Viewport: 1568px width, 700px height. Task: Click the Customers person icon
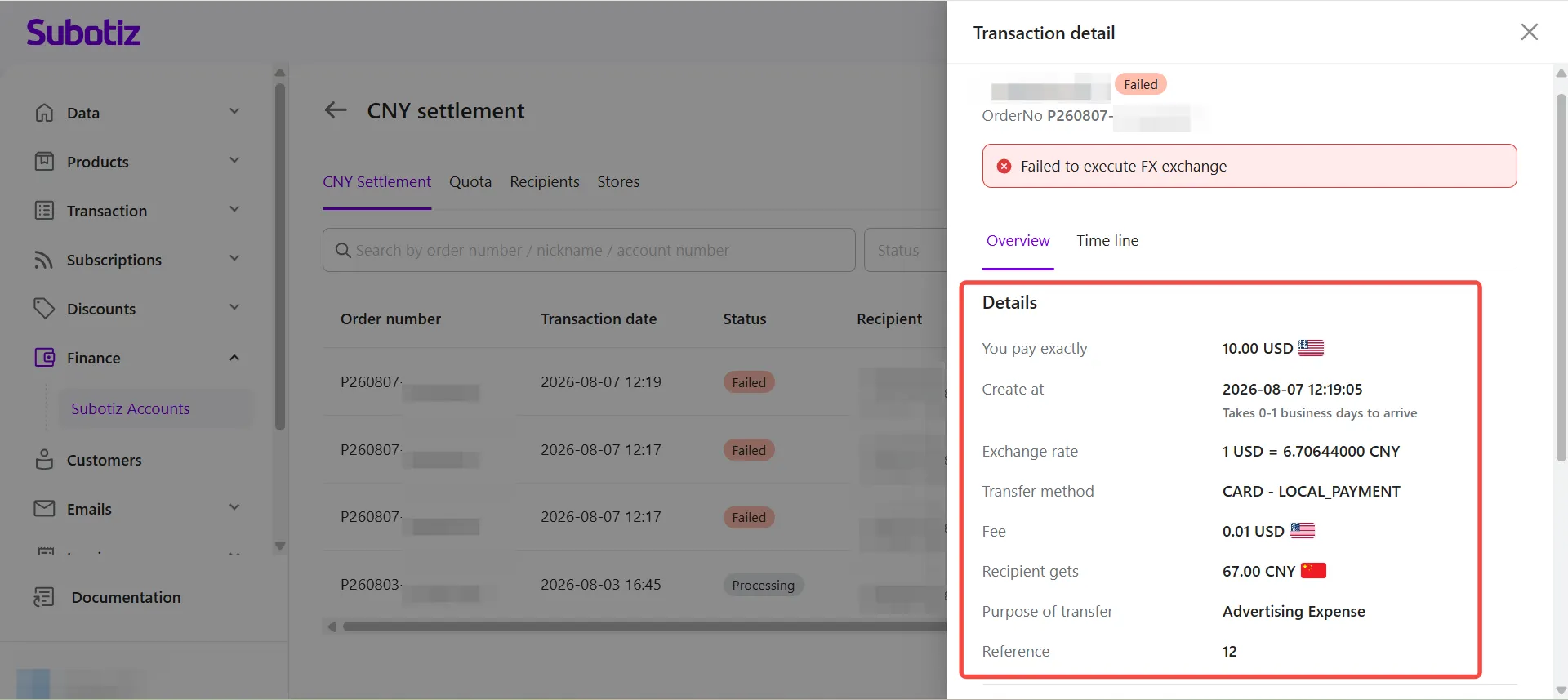[44, 460]
